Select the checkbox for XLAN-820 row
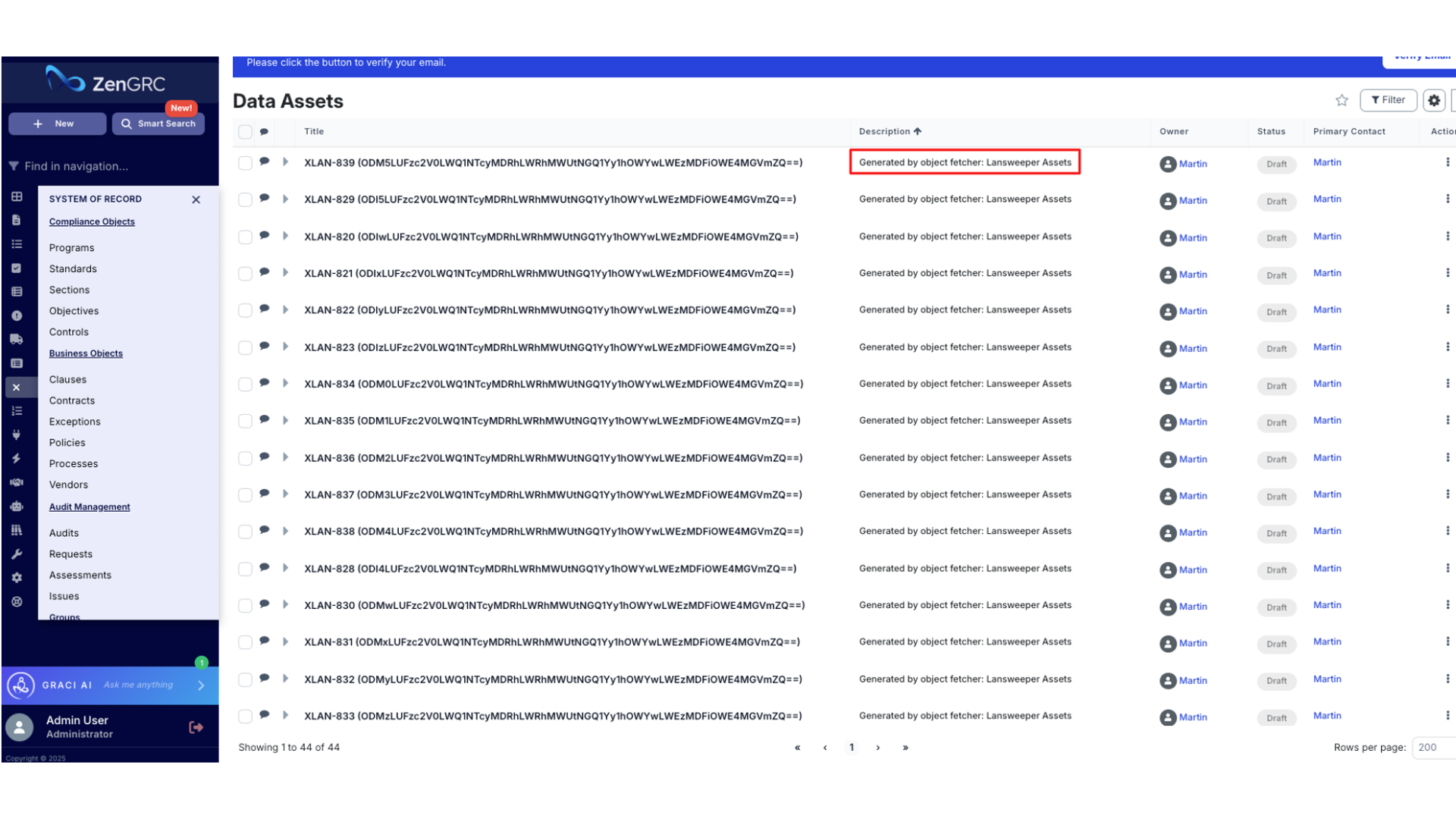This screenshot has width=1456, height=819. pyautogui.click(x=245, y=237)
